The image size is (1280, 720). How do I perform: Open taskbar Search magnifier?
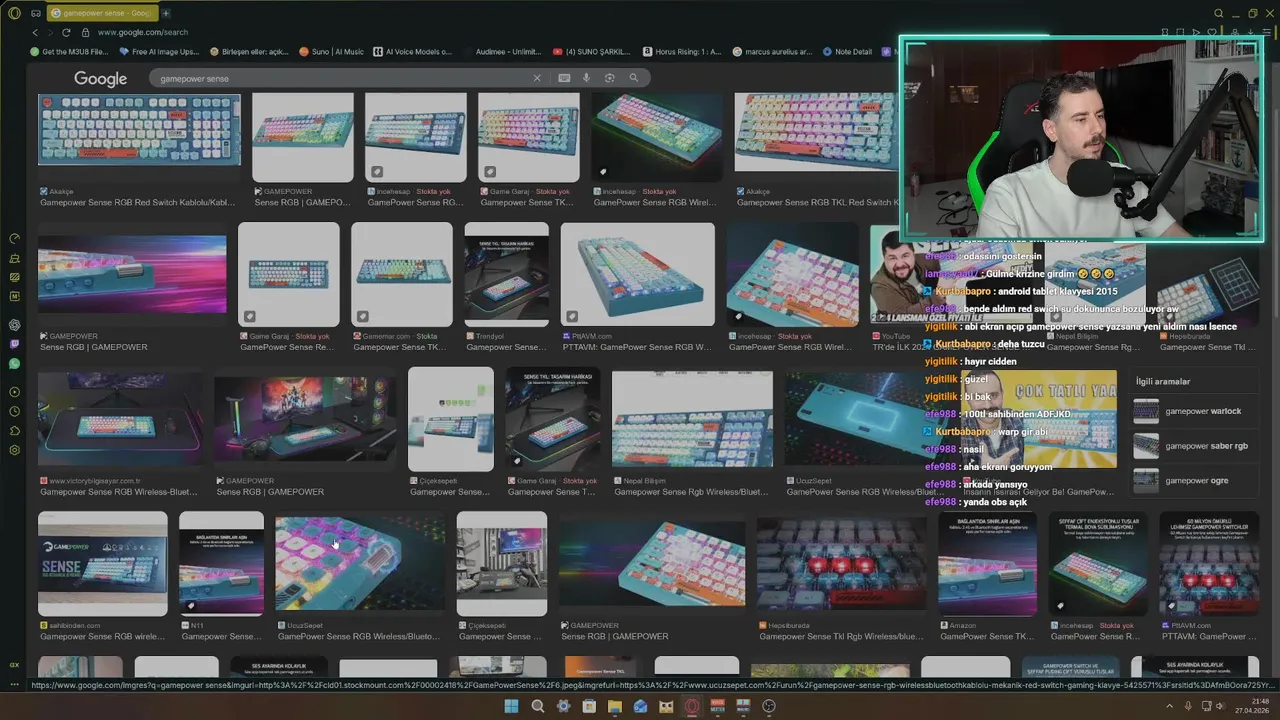[538, 706]
